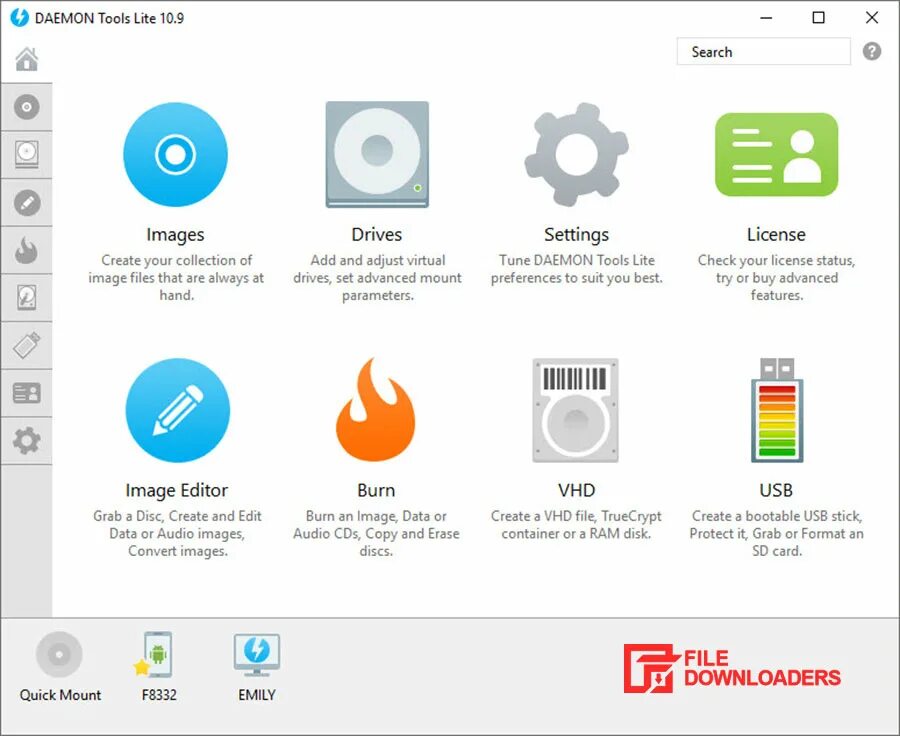Click the large Settings gear icon
The image size is (900, 736).
click(576, 154)
